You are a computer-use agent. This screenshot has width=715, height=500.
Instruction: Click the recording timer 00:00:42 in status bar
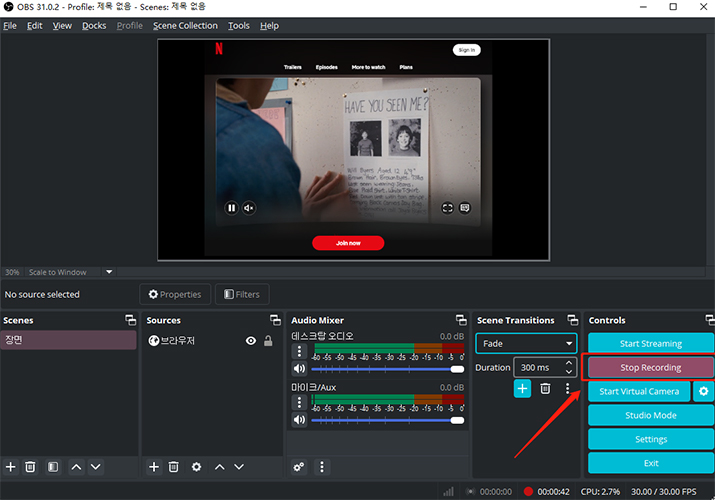point(553,491)
